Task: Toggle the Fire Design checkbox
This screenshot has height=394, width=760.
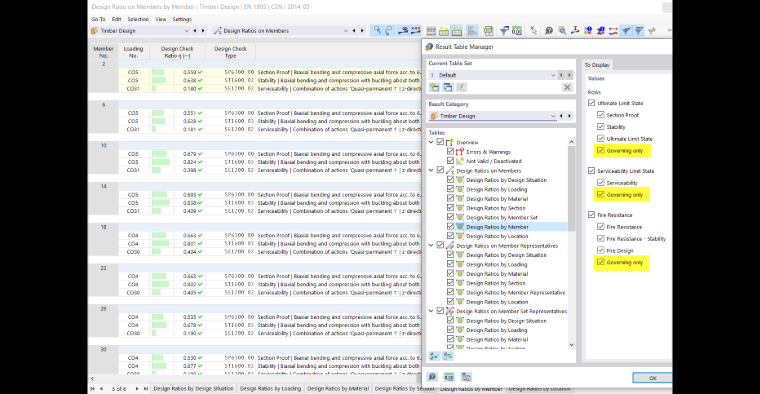Action: [x=601, y=250]
